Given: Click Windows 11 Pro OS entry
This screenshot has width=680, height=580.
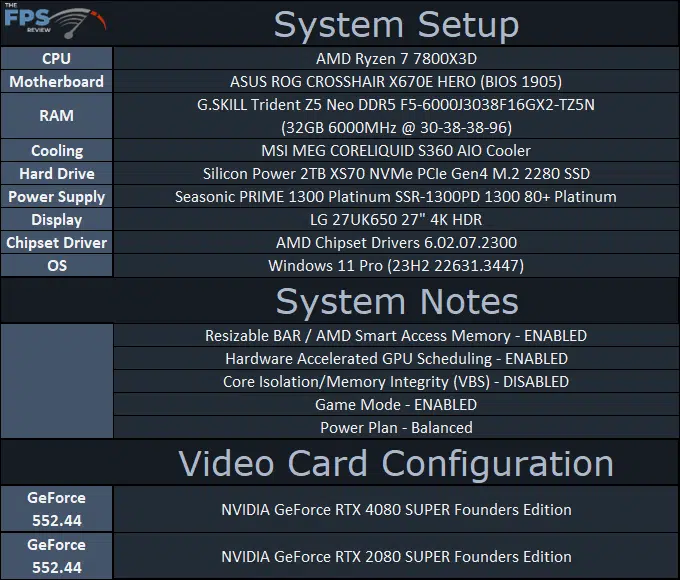Looking at the screenshot, I should coord(396,265).
